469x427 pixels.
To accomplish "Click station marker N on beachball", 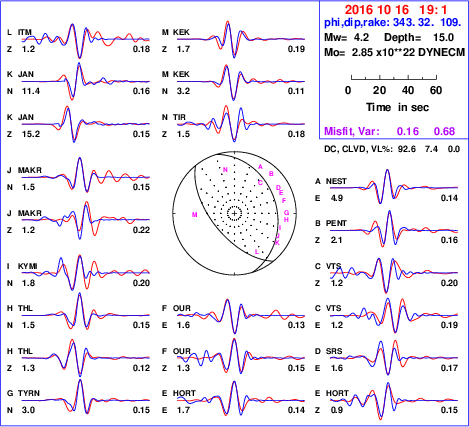I will [x=225, y=170].
